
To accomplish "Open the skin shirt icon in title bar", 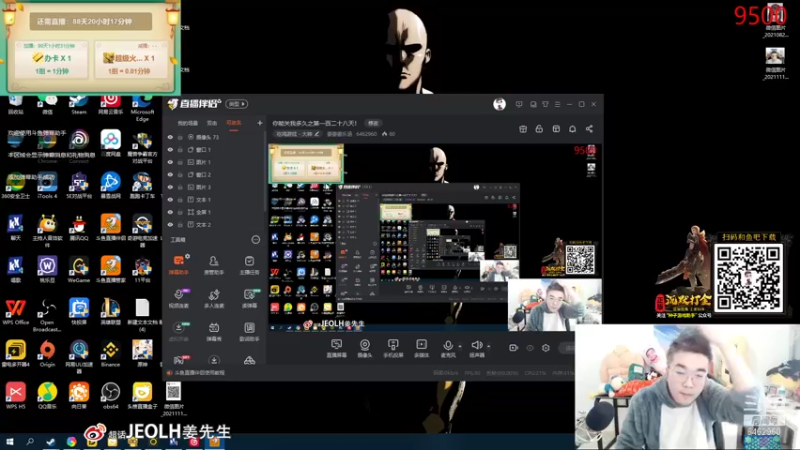I will coord(545,104).
